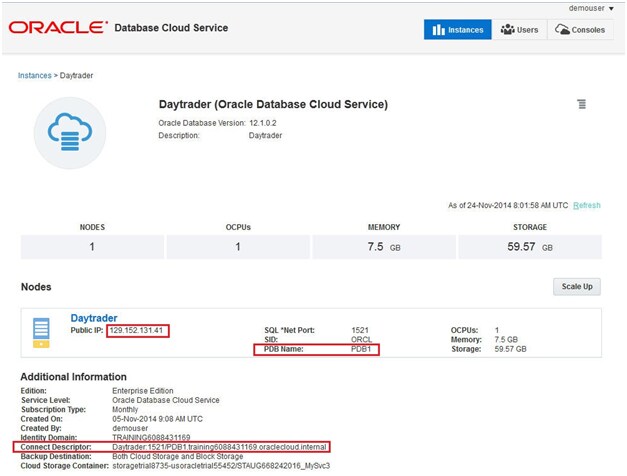Click the Description value Daytrader
Image resolution: width=627 pixels, height=476 pixels.
click(265, 136)
